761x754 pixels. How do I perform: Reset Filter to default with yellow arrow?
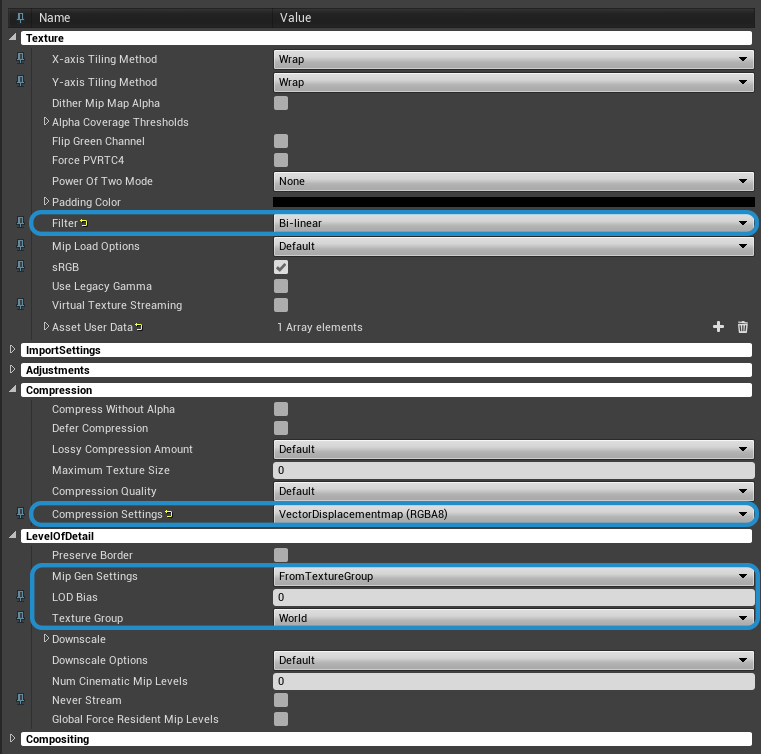[x=85, y=223]
